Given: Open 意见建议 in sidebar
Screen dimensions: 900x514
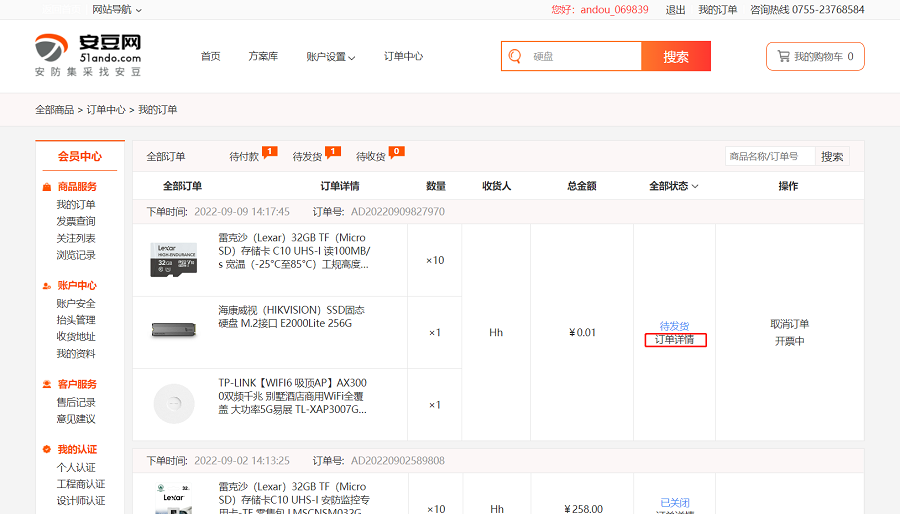Looking at the screenshot, I should point(76,419).
